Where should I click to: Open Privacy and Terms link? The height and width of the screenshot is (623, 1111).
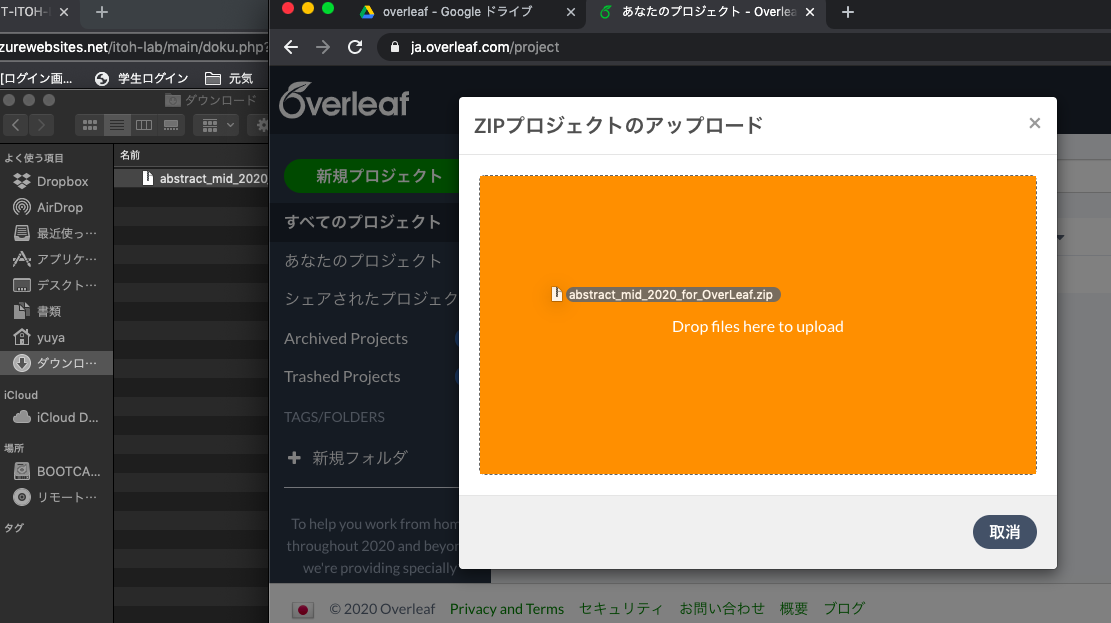(507, 609)
